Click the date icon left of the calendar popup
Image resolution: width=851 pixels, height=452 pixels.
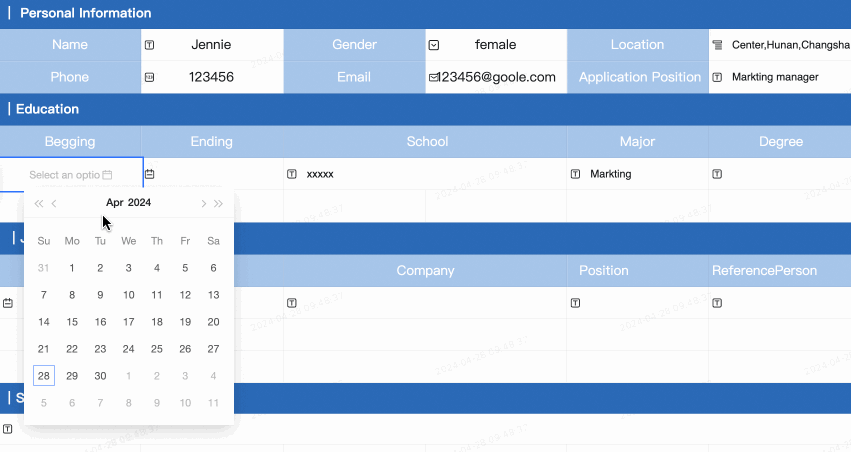[x=8, y=303]
